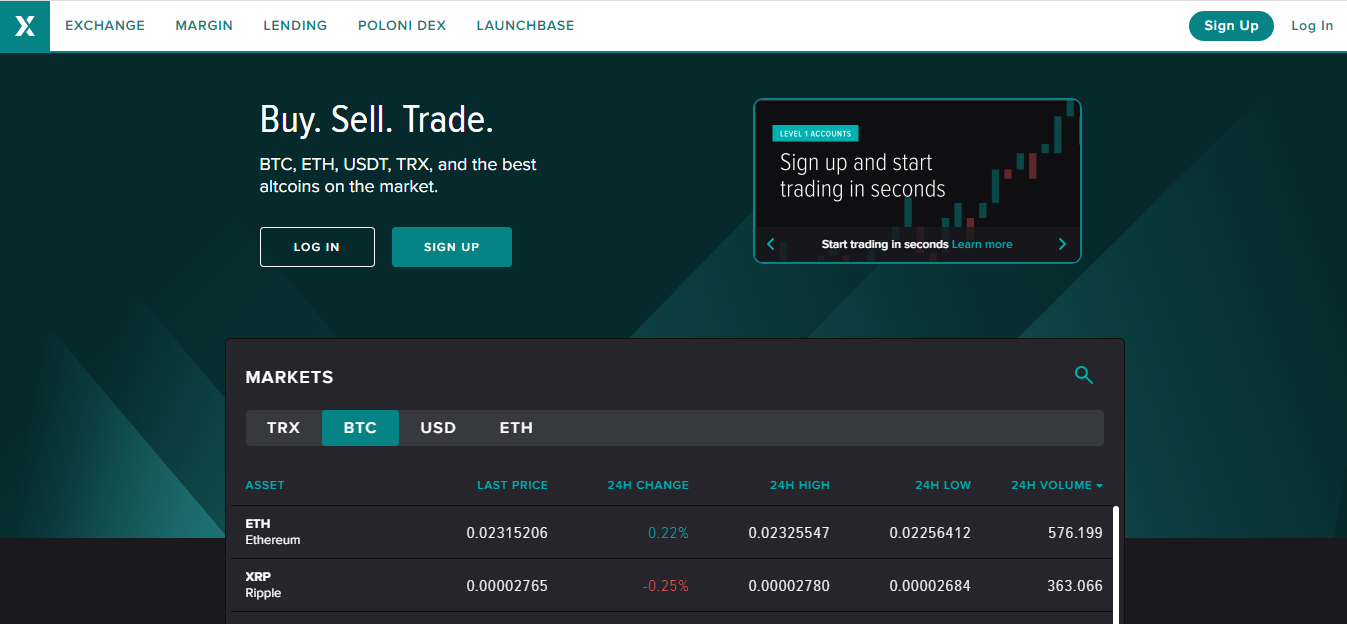Click the hero LOG IN button
The width and height of the screenshot is (1347, 624).
pos(317,247)
